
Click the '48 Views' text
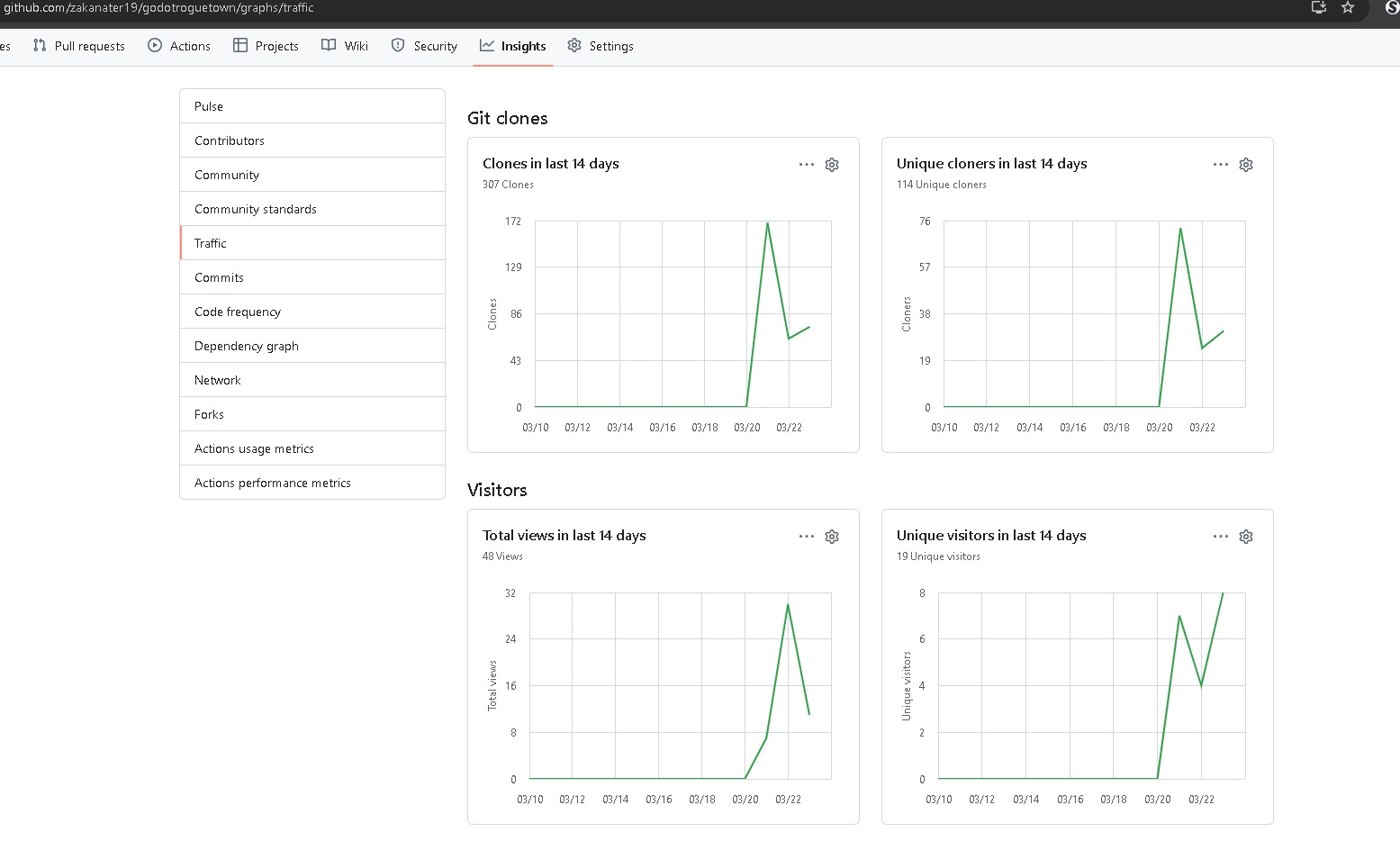pyautogui.click(x=502, y=556)
